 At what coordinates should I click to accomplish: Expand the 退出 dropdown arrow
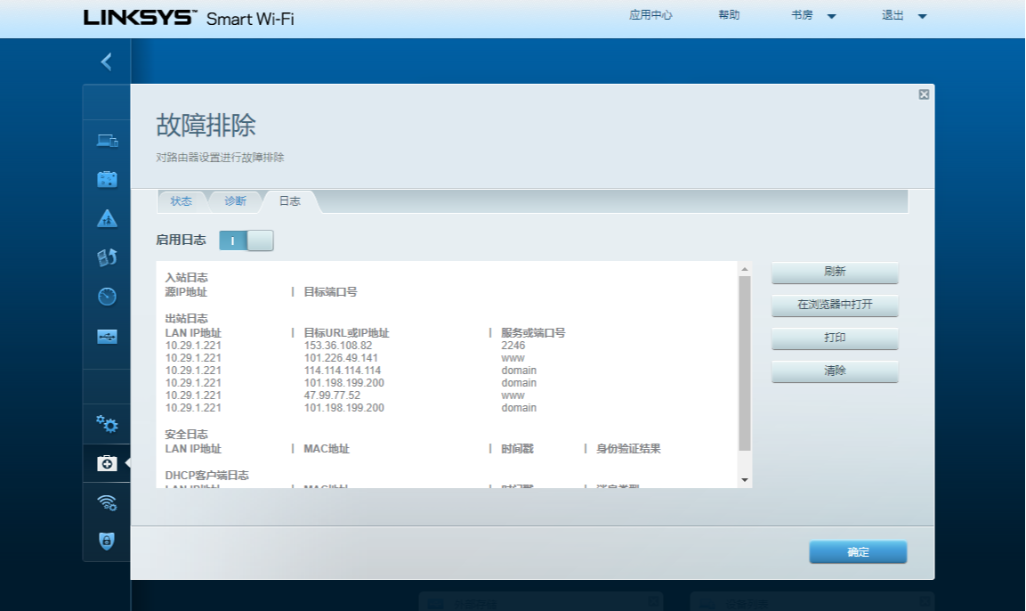[922, 16]
